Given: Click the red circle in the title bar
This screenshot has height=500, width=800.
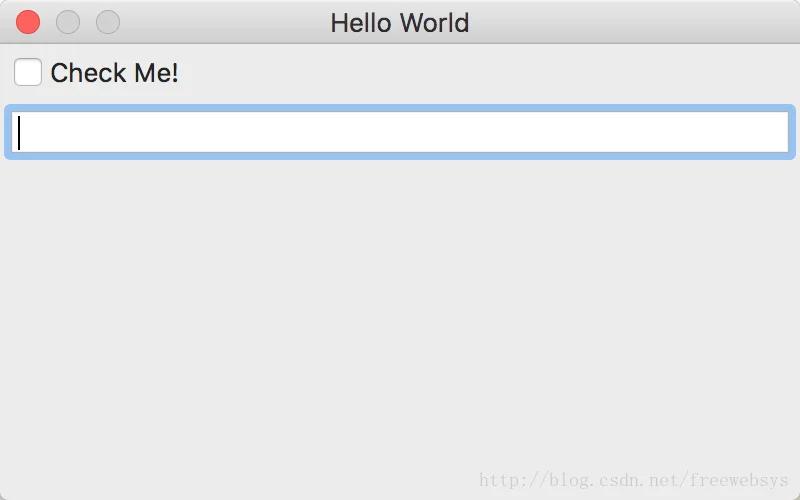Looking at the screenshot, I should click(x=28, y=22).
